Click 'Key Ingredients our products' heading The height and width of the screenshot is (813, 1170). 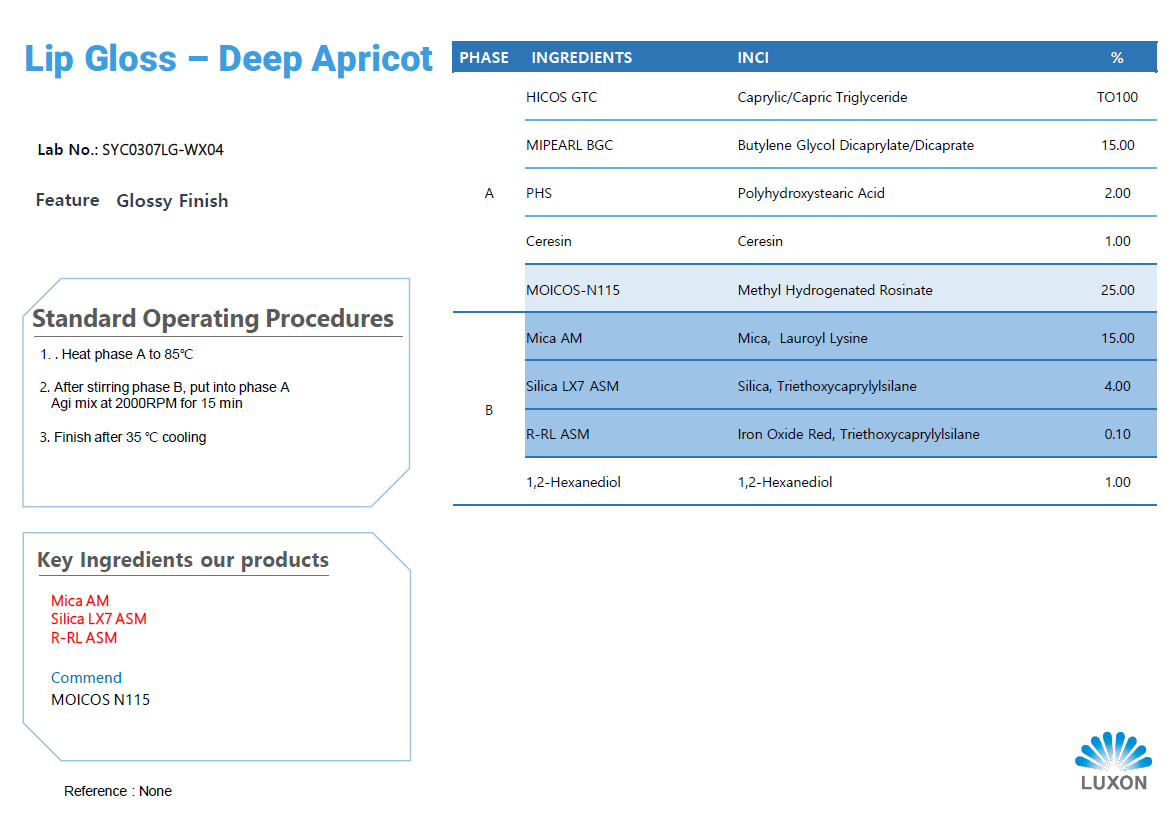[x=183, y=560]
